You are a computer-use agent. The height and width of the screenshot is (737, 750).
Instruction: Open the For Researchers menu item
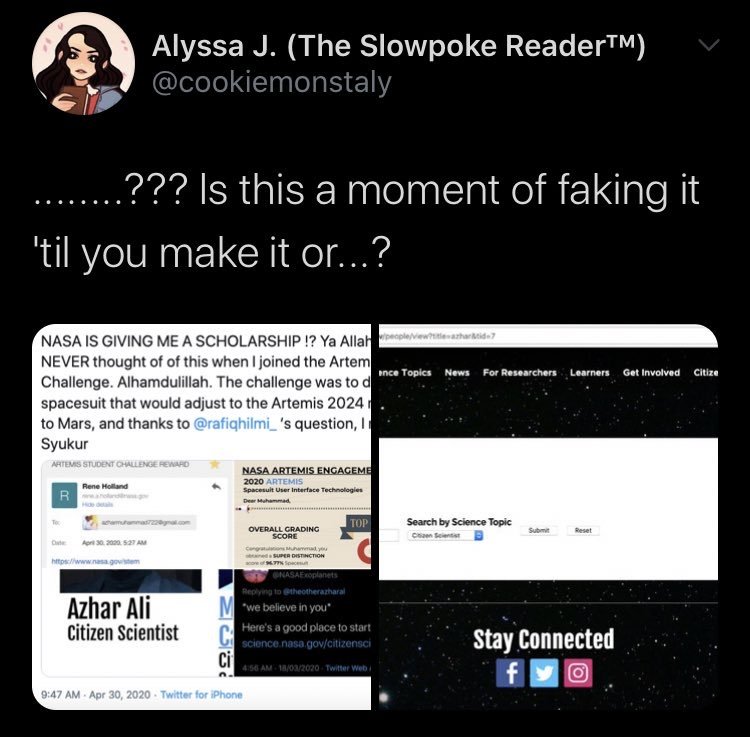519,372
